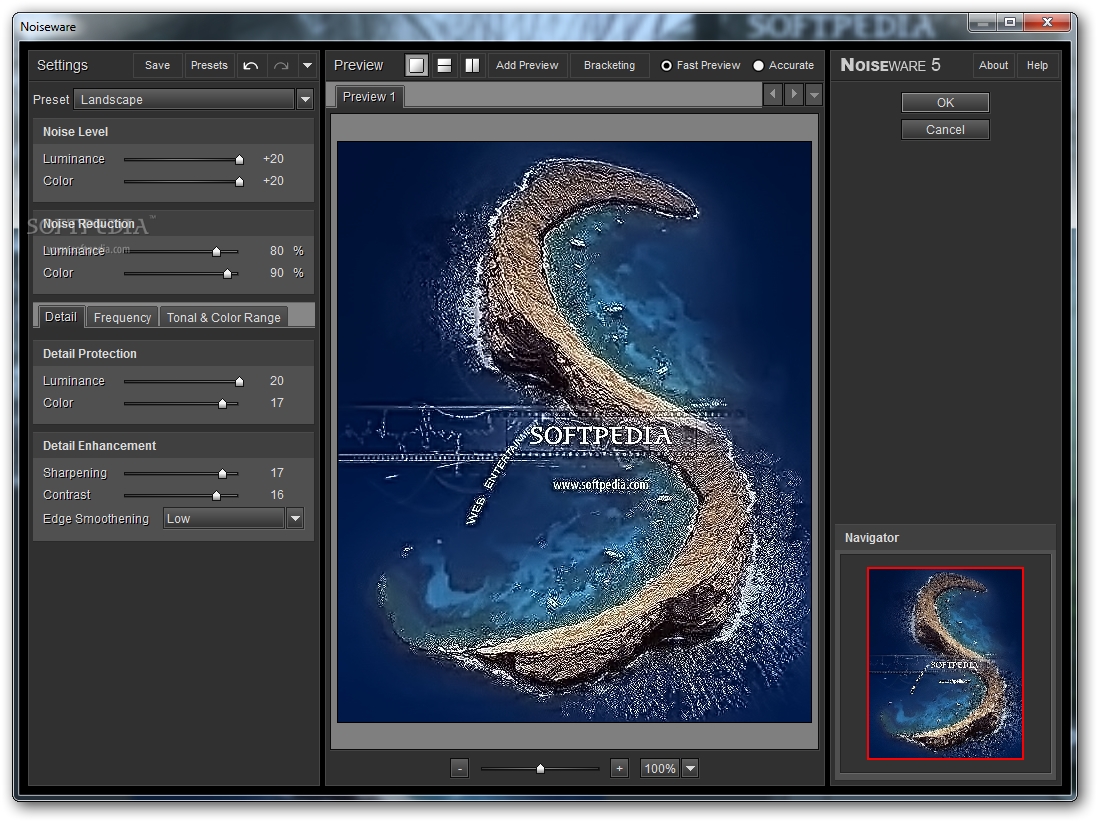1098x822 pixels.
Task: Open the settings options arrow menu
Action: [307, 65]
